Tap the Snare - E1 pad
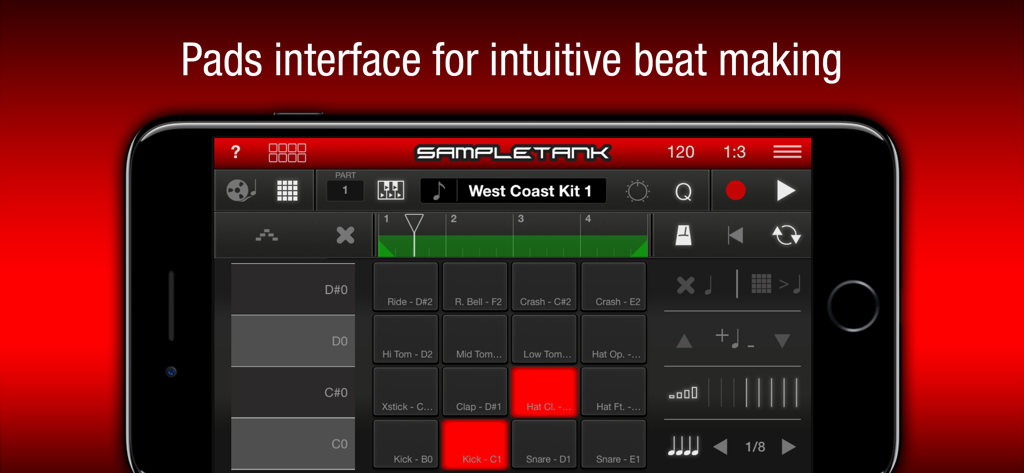 pos(613,444)
